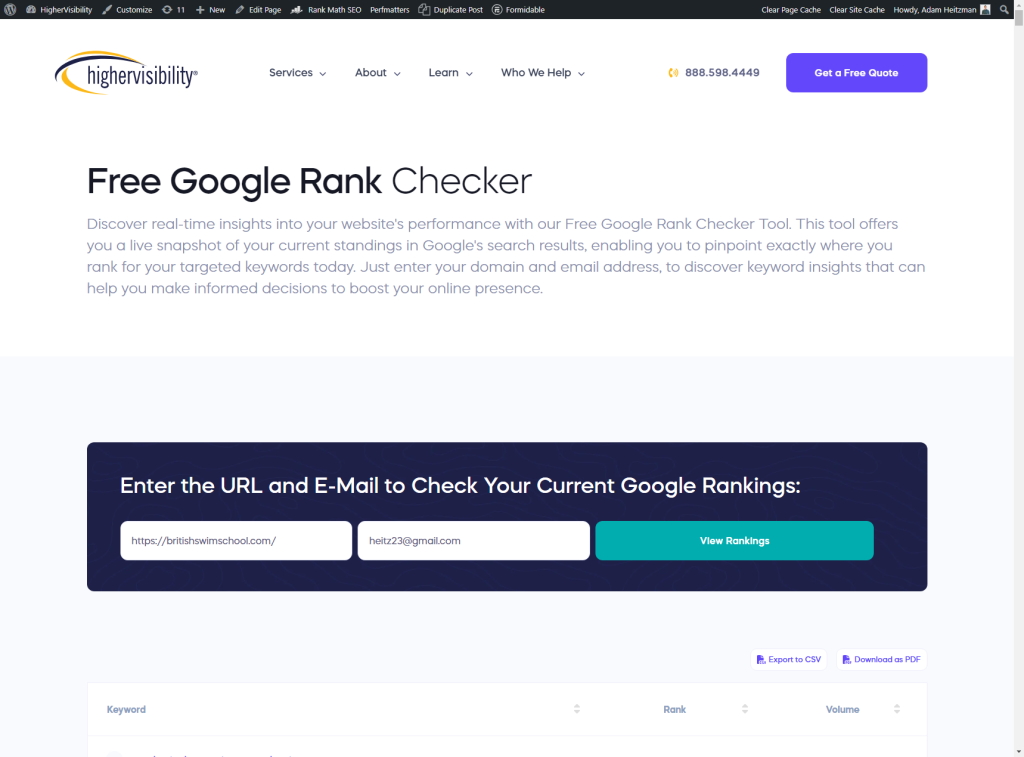Open the WordPress logo menu
Screen dimensions: 1024x757
tap(10, 9)
